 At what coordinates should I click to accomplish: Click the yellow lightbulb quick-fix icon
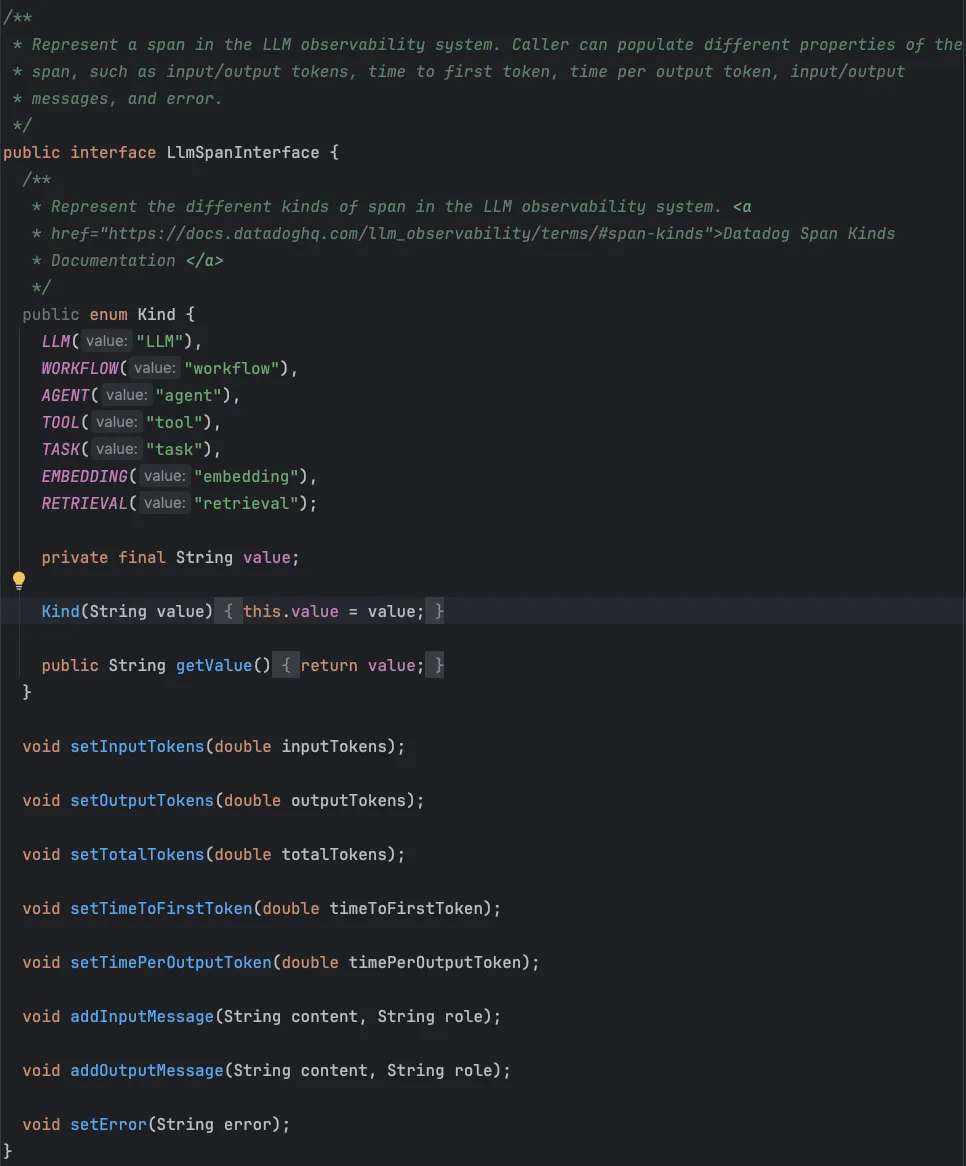[x=19, y=581]
